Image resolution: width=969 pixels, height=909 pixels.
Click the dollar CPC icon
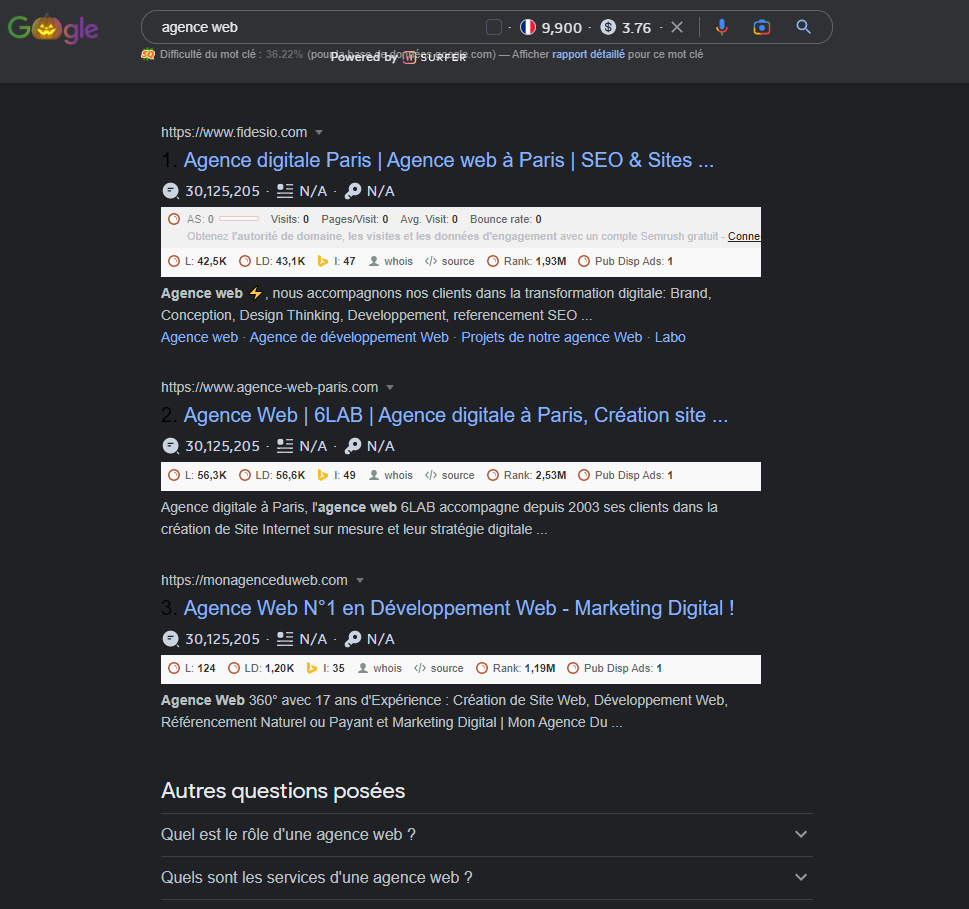(x=608, y=27)
